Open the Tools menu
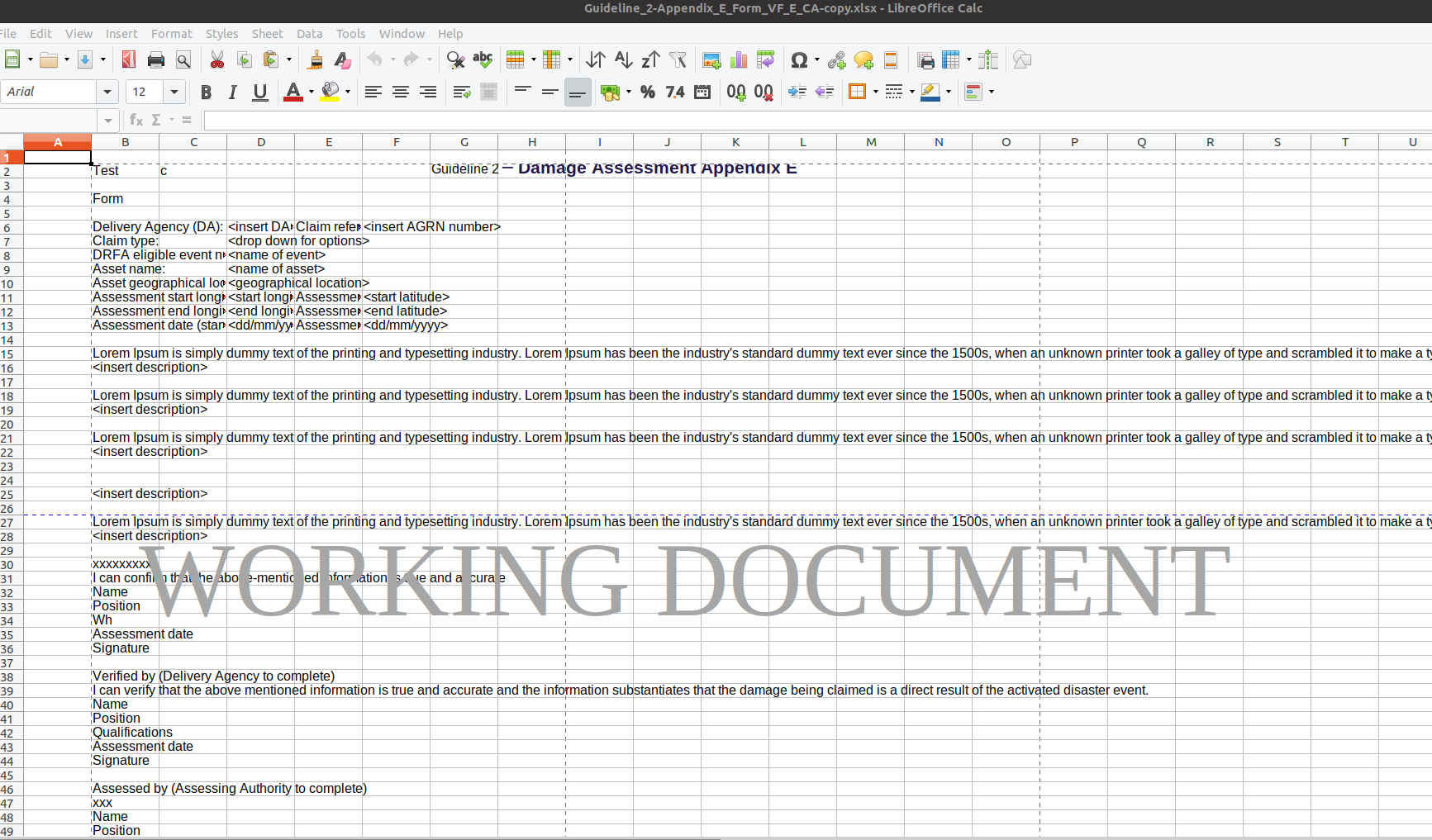The width and height of the screenshot is (1432, 840). tap(350, 34)
